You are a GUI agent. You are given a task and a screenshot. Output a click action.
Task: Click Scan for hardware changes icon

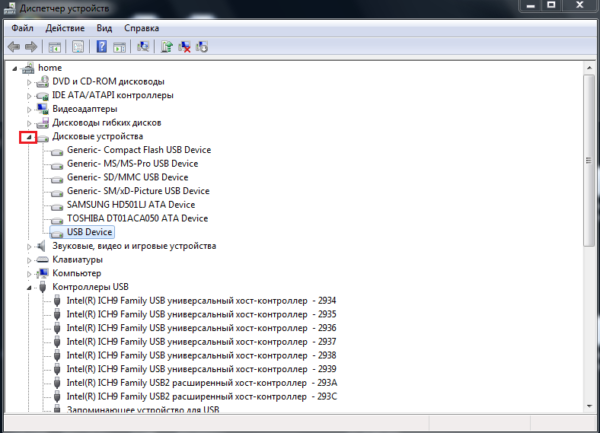143,47
